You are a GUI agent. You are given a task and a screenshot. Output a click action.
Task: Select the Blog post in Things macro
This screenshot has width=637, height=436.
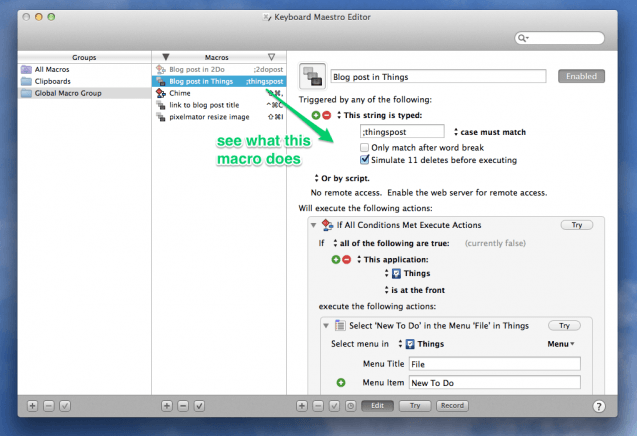(x=219, y=81)
